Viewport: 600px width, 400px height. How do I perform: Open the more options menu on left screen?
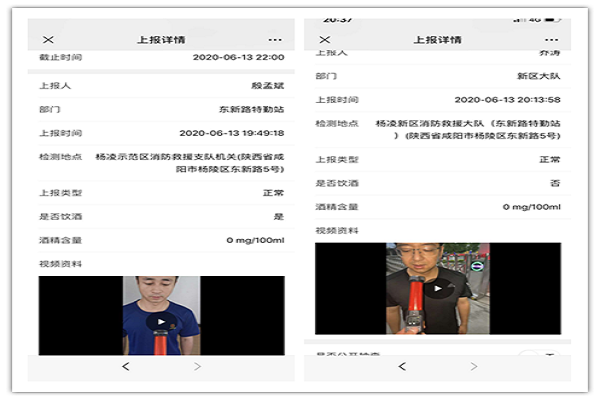point(275,39)
